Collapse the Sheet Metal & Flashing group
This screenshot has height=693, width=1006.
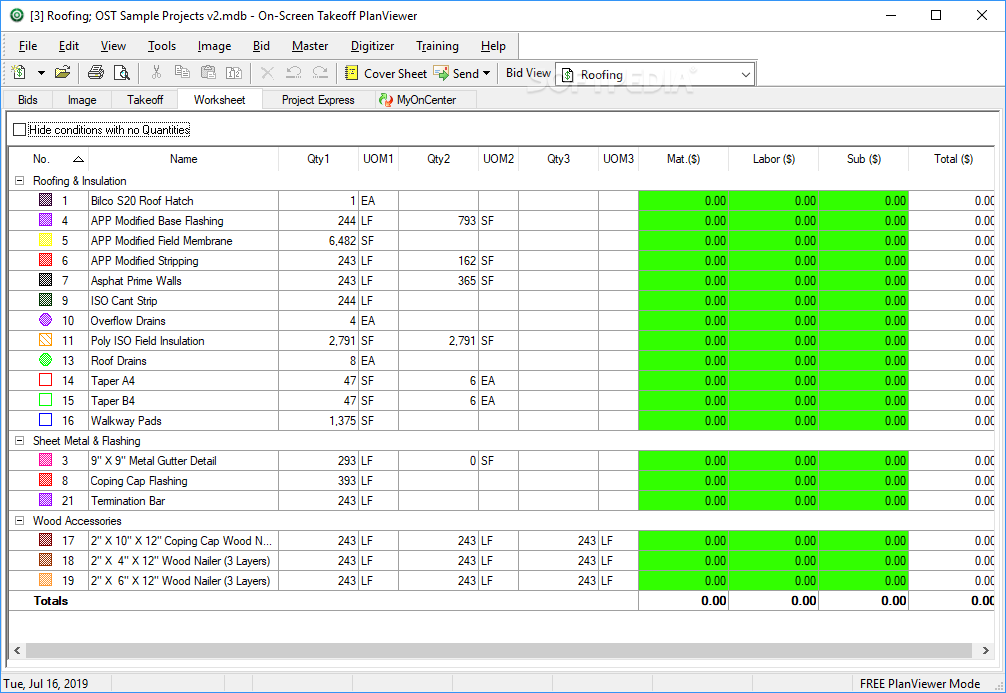[19, 441]
